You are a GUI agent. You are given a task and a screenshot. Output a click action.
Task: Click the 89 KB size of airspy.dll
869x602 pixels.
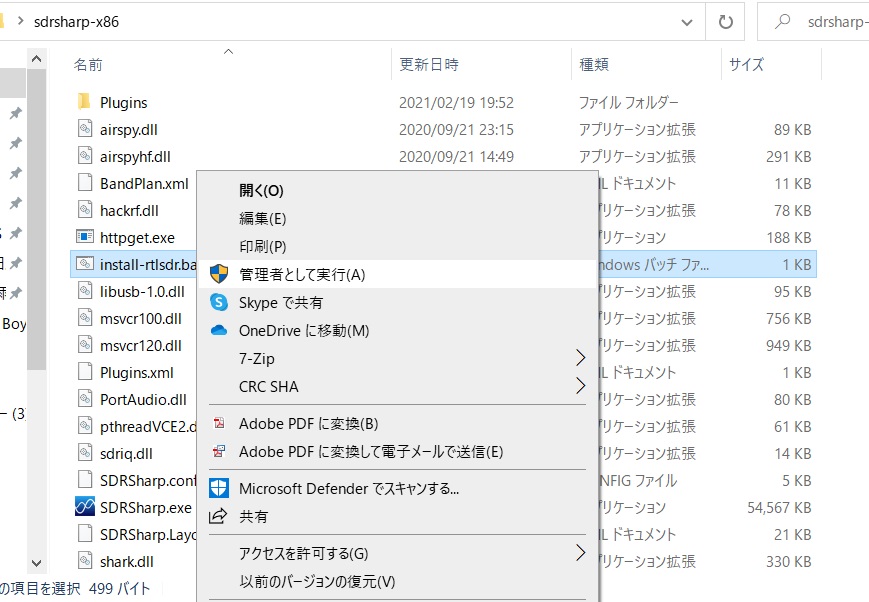coord(793,130)
